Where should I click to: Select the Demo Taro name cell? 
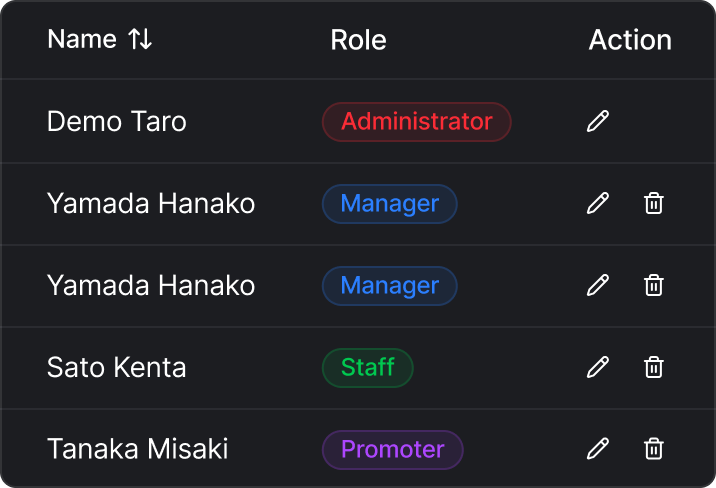(117, 122)
